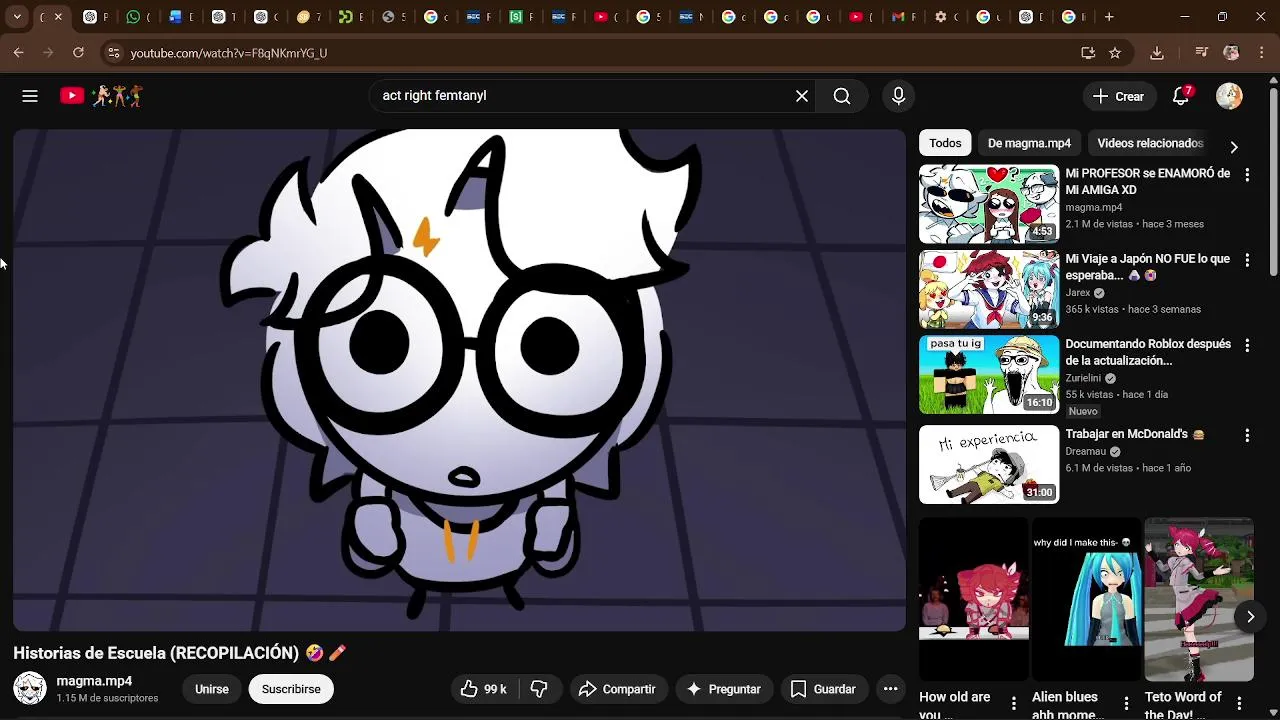
Task: Open the How old are you short thumbnail
Action: point(974,599)
